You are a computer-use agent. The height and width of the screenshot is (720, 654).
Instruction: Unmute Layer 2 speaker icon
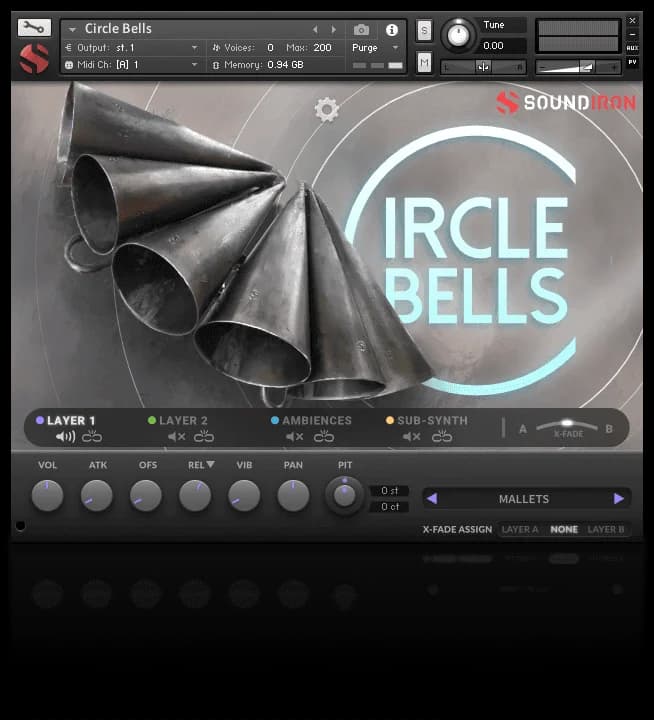176,436
